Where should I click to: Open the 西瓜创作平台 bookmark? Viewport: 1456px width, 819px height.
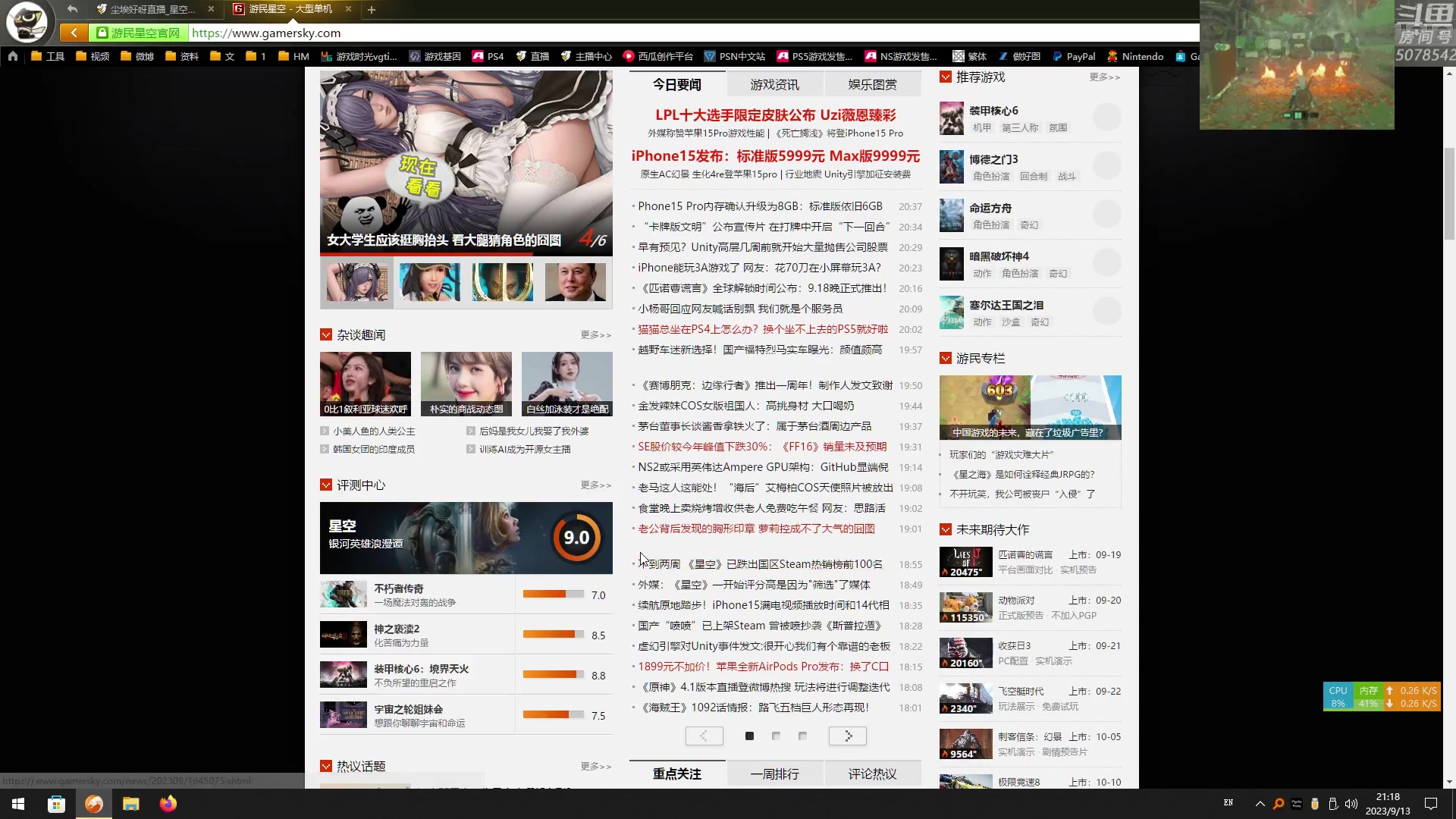pyautogui.click(x=658, y=56)
